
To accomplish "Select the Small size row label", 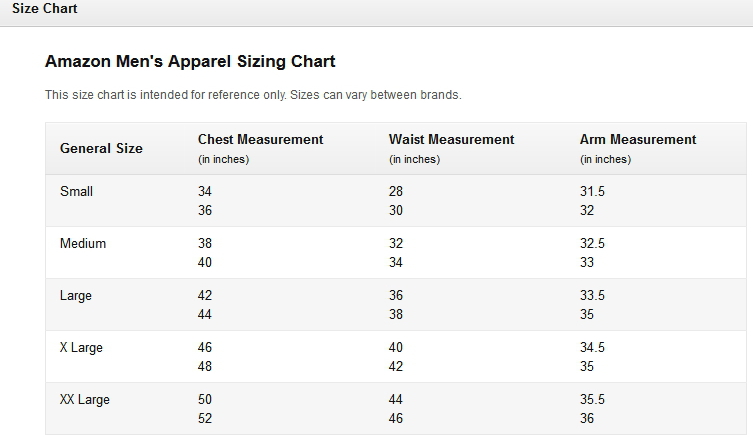I will tap(76, 192).
